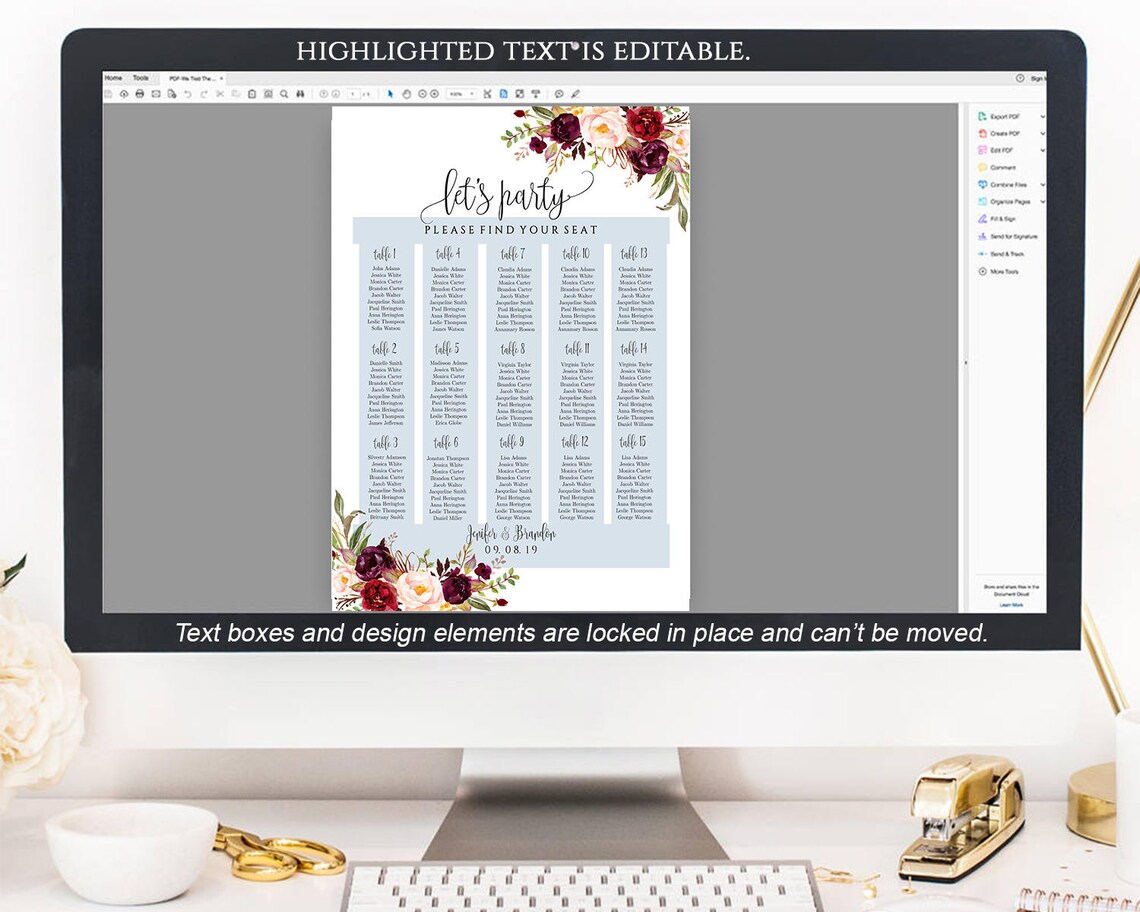Open the zoom percentage dropdown

click(x=472, y=93)
